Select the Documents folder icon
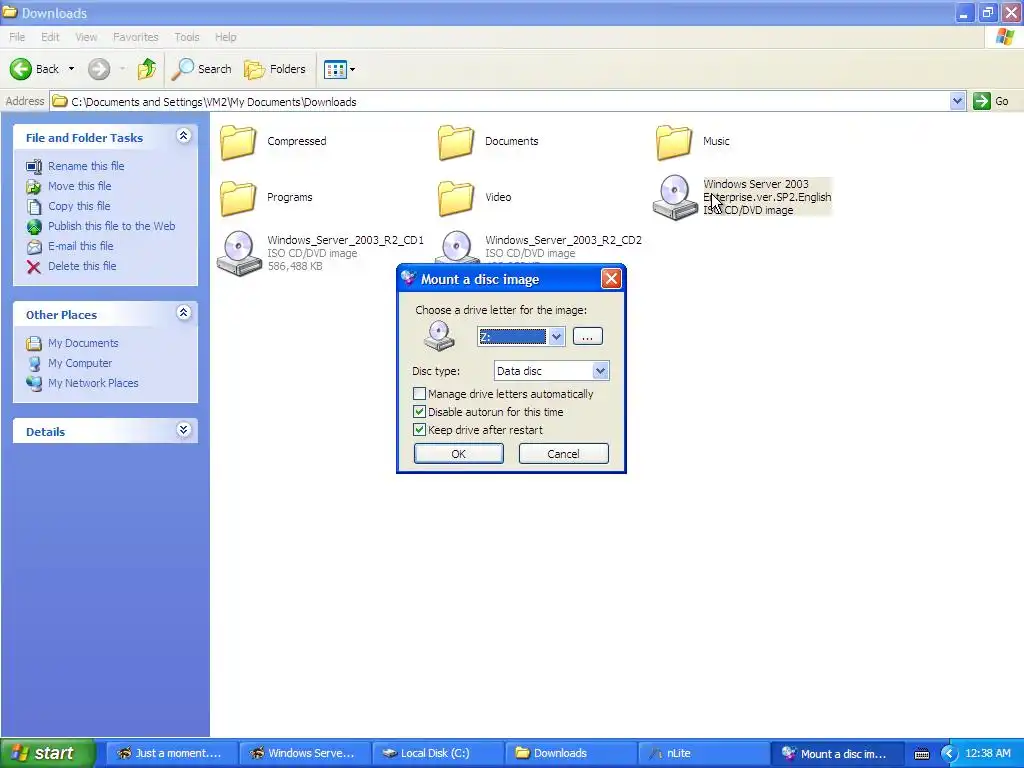The width and height of the screenshot is (1024, 768). click(456, 142)
